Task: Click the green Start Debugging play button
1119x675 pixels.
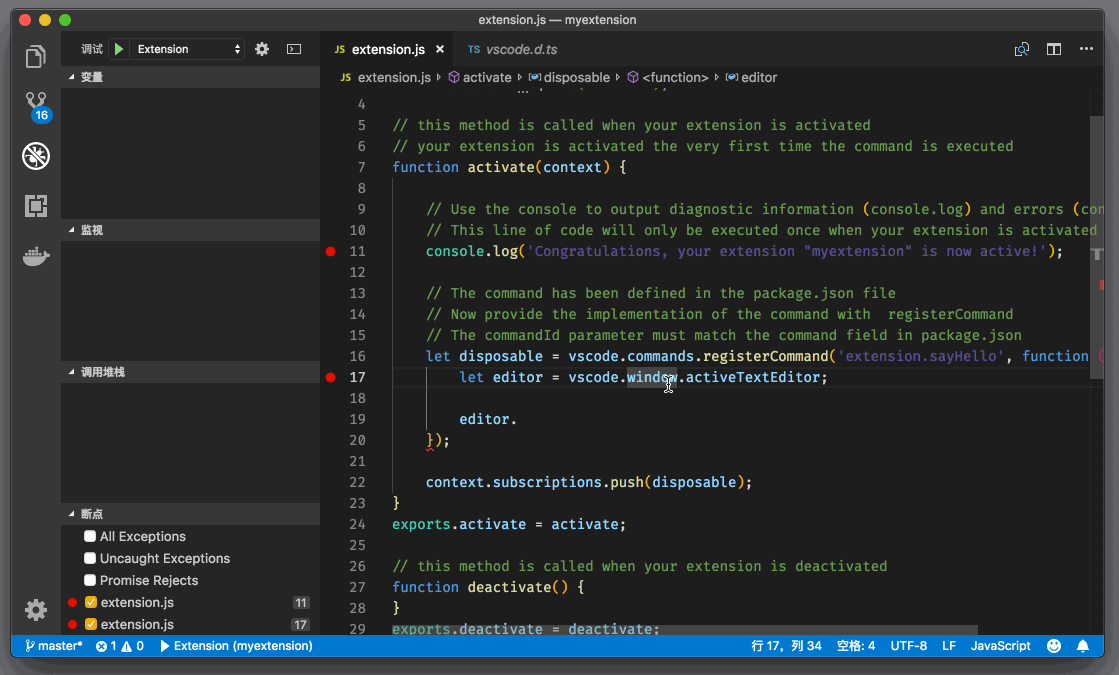Action: point(119,49)
